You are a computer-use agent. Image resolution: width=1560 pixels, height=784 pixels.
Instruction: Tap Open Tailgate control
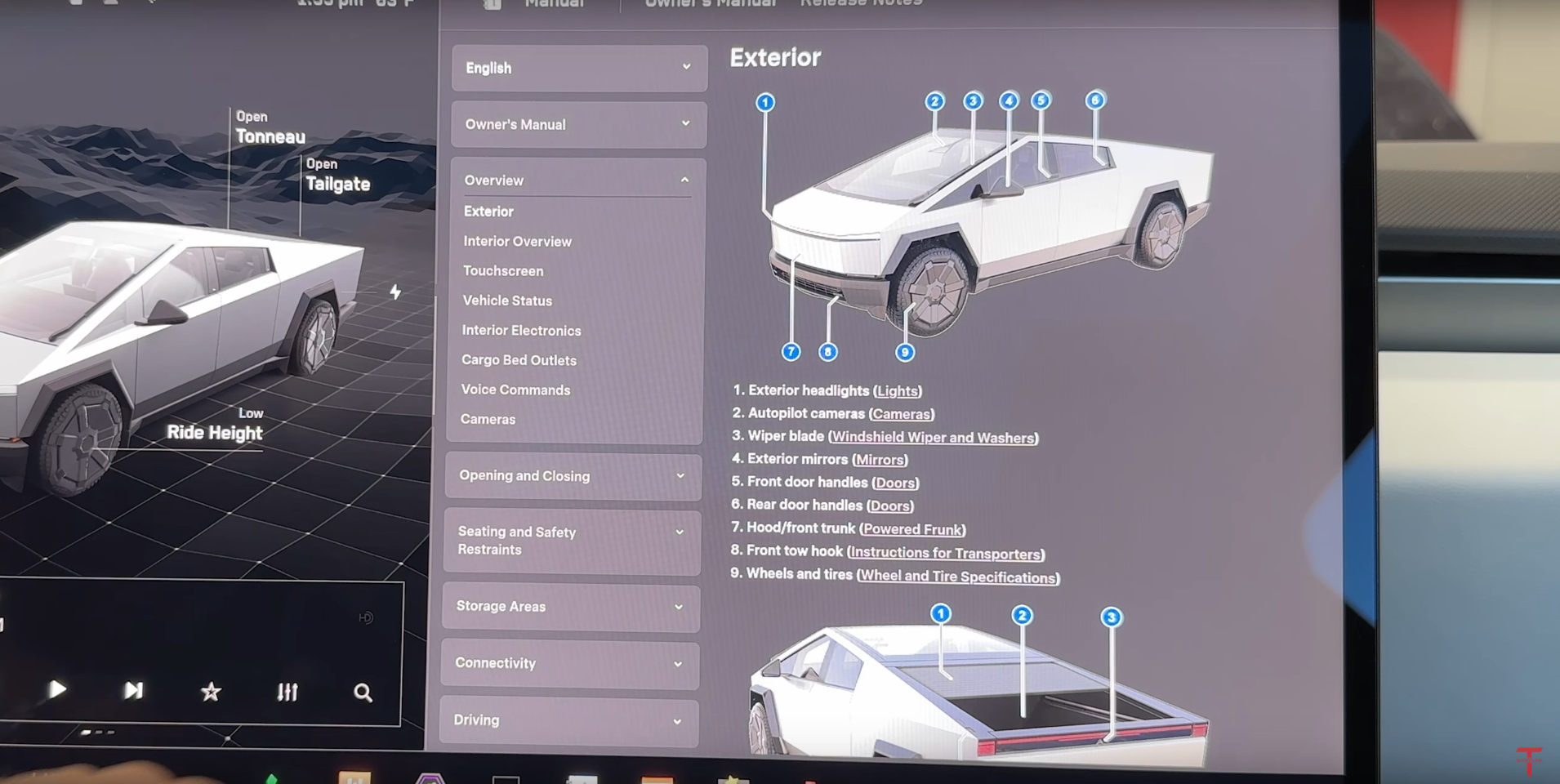click(x=337, y=176)
